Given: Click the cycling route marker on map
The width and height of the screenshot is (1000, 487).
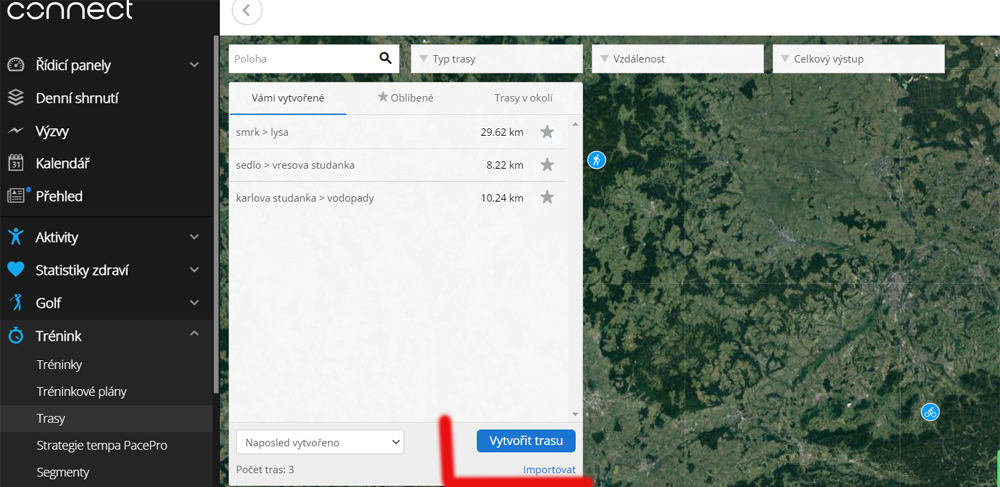Looking at the screenshot, I should (930, 412).
